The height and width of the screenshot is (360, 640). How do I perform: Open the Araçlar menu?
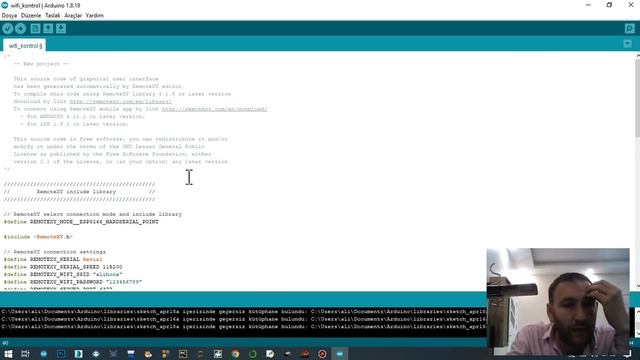pos(73,16)
